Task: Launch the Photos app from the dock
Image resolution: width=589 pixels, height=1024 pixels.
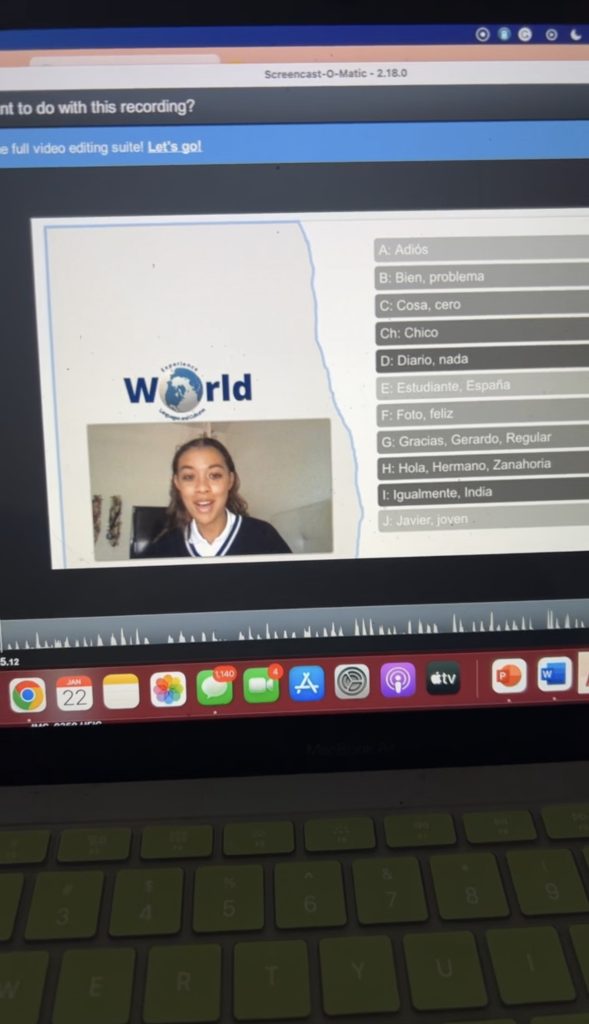Action: coord(168,690)
